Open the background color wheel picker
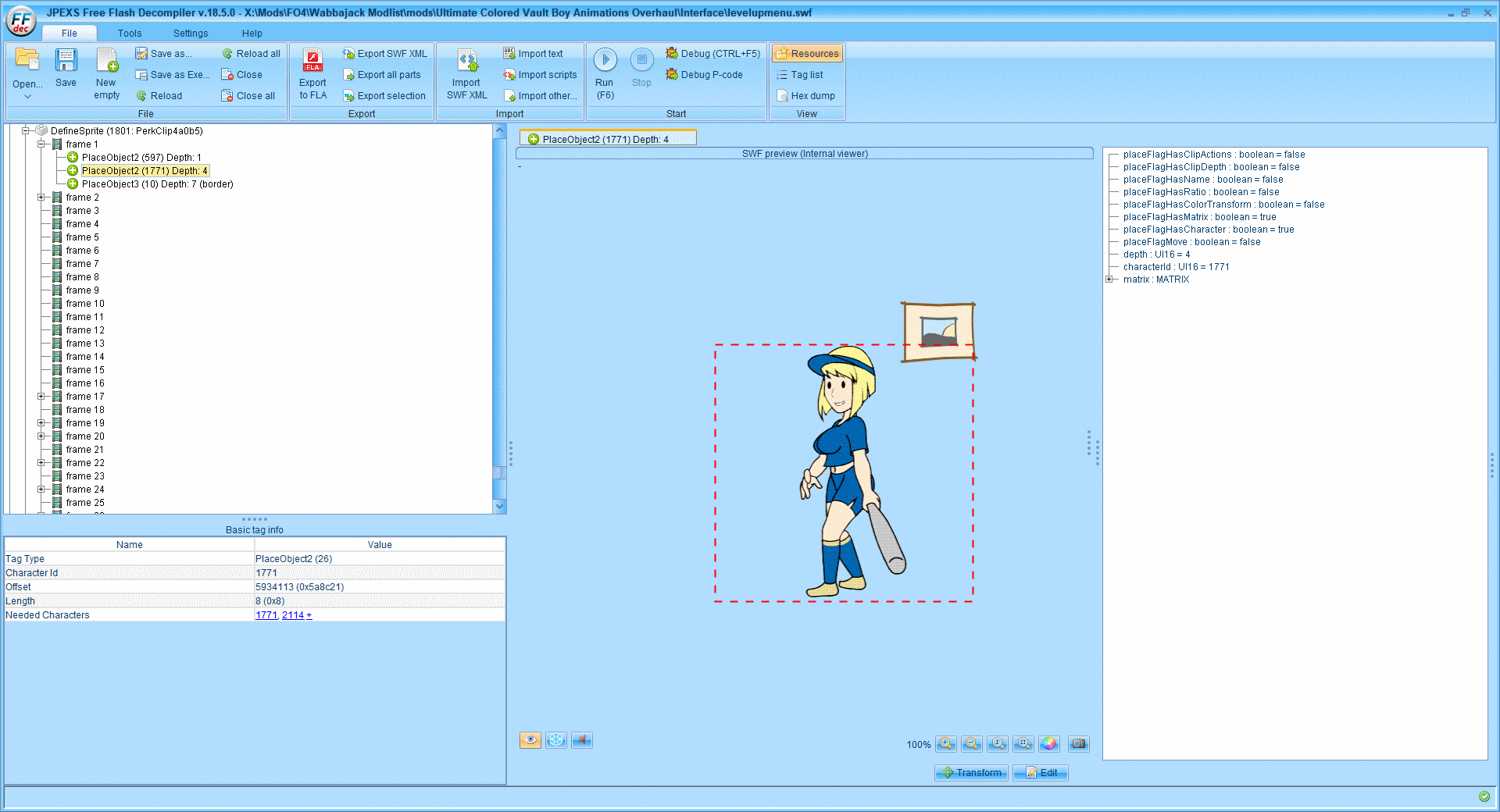Viewport: 1500px width, 812px height. 1049,744
